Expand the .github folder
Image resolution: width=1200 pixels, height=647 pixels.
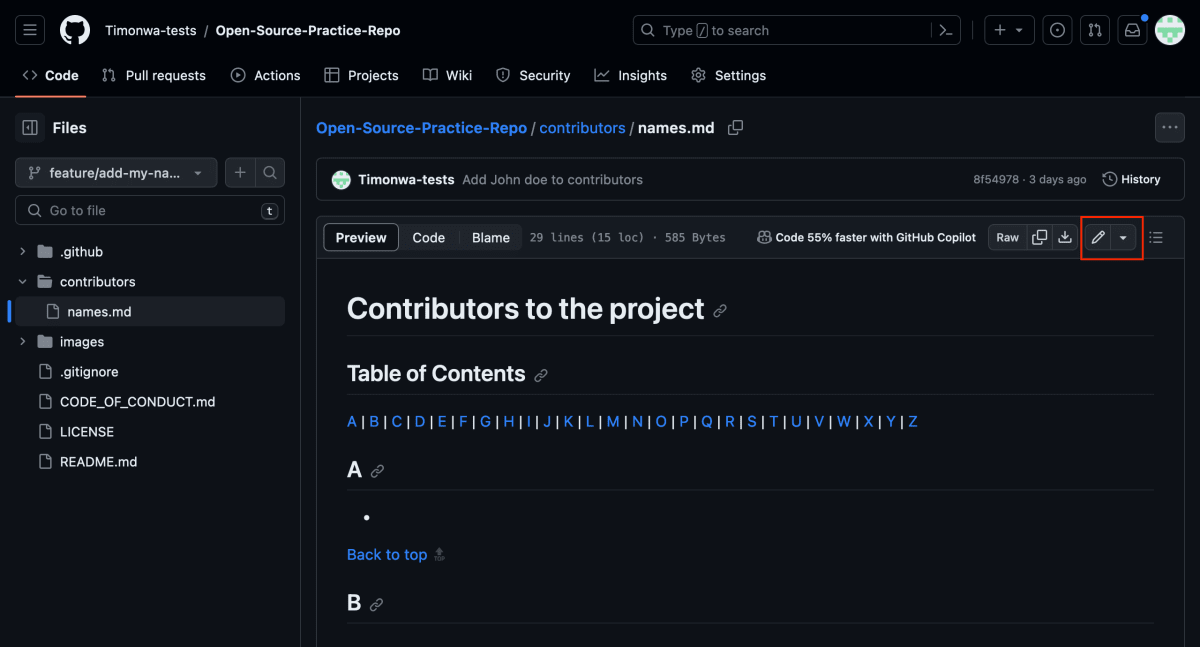tap(23, 252)
